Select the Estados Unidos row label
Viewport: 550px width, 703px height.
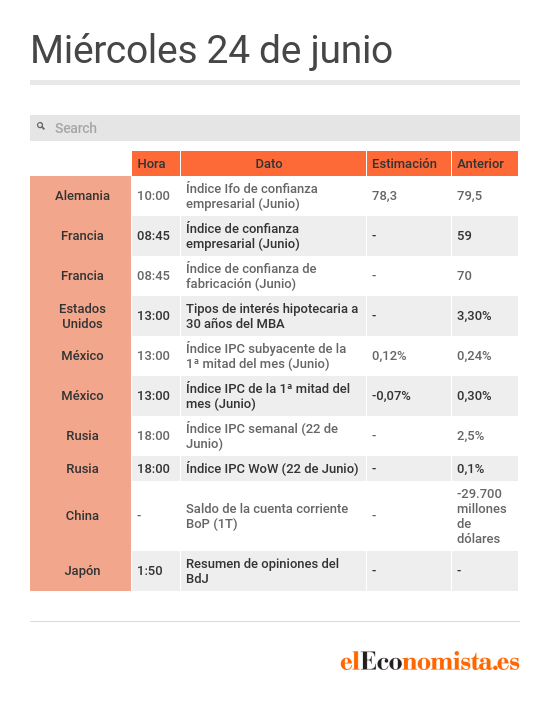(81, 316)
